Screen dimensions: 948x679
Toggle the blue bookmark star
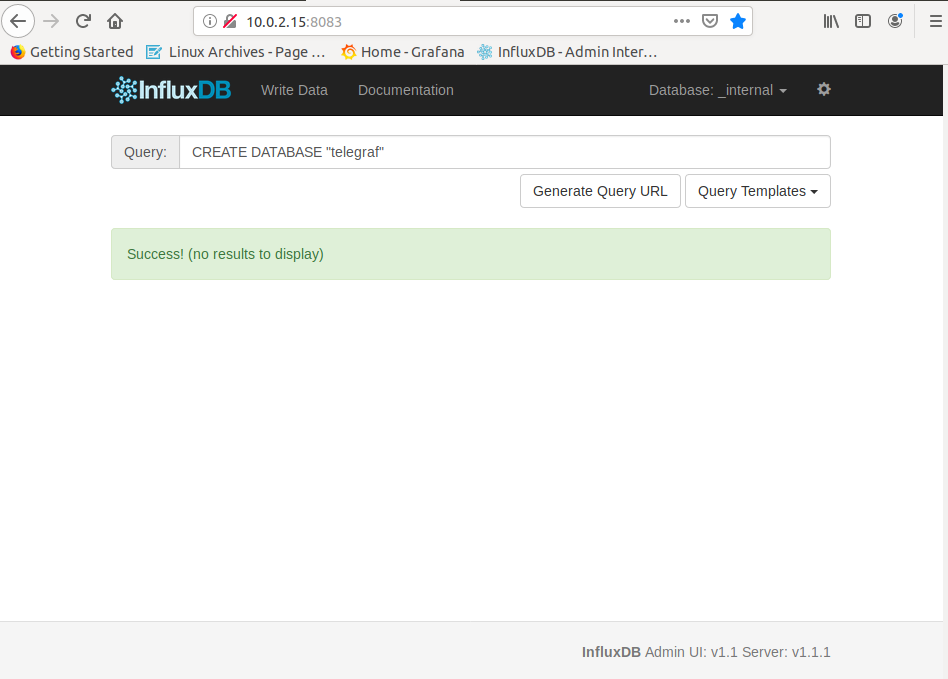tap(738, 21)
